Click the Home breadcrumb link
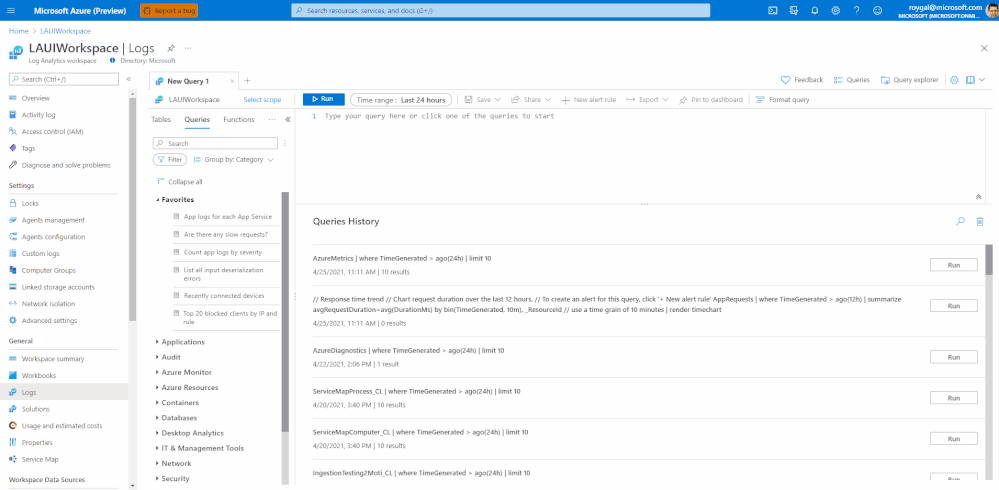This screenshot has width=999, height=490. pos(18,31)
